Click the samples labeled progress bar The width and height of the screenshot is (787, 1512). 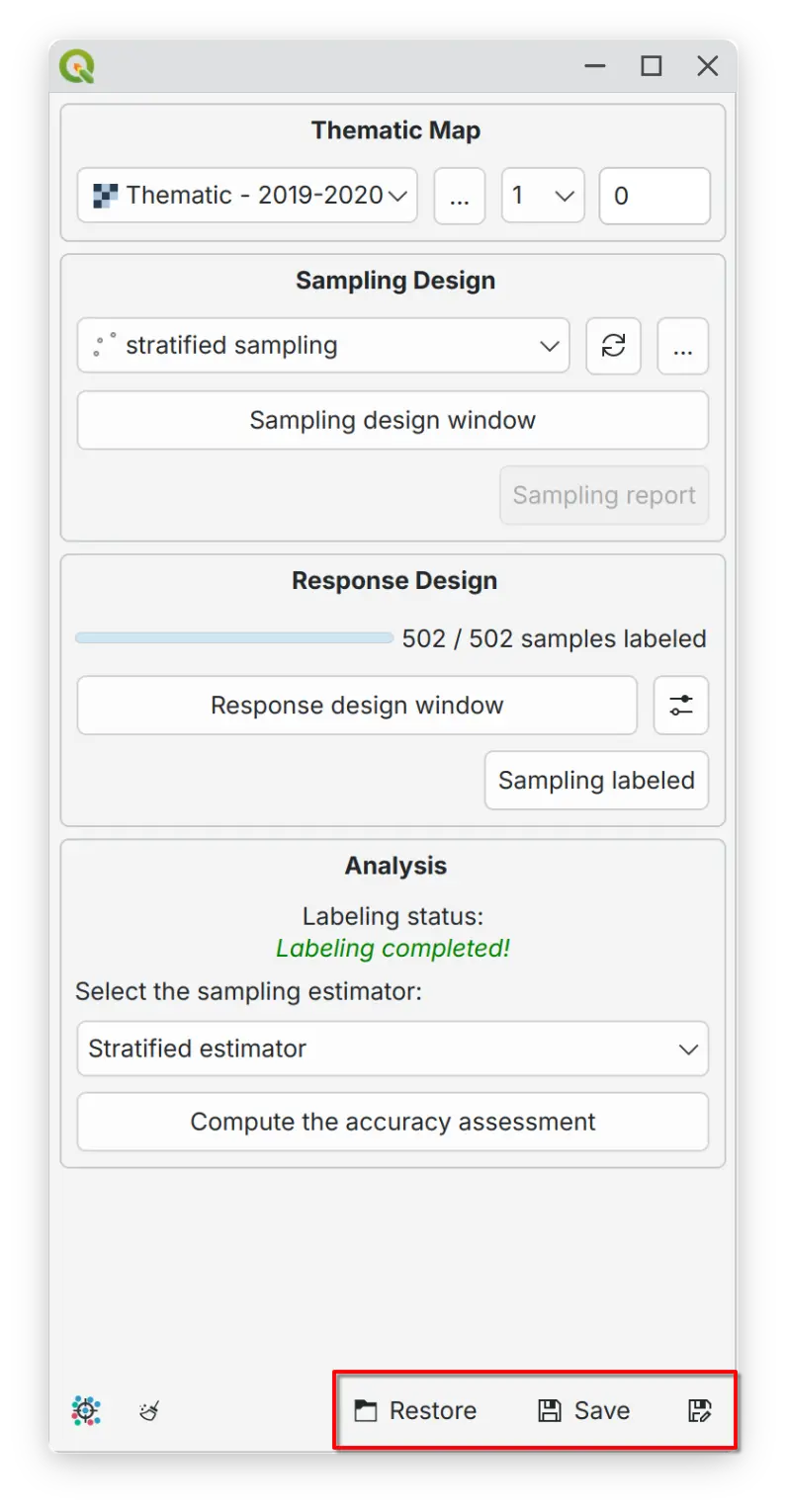[234, 638]
